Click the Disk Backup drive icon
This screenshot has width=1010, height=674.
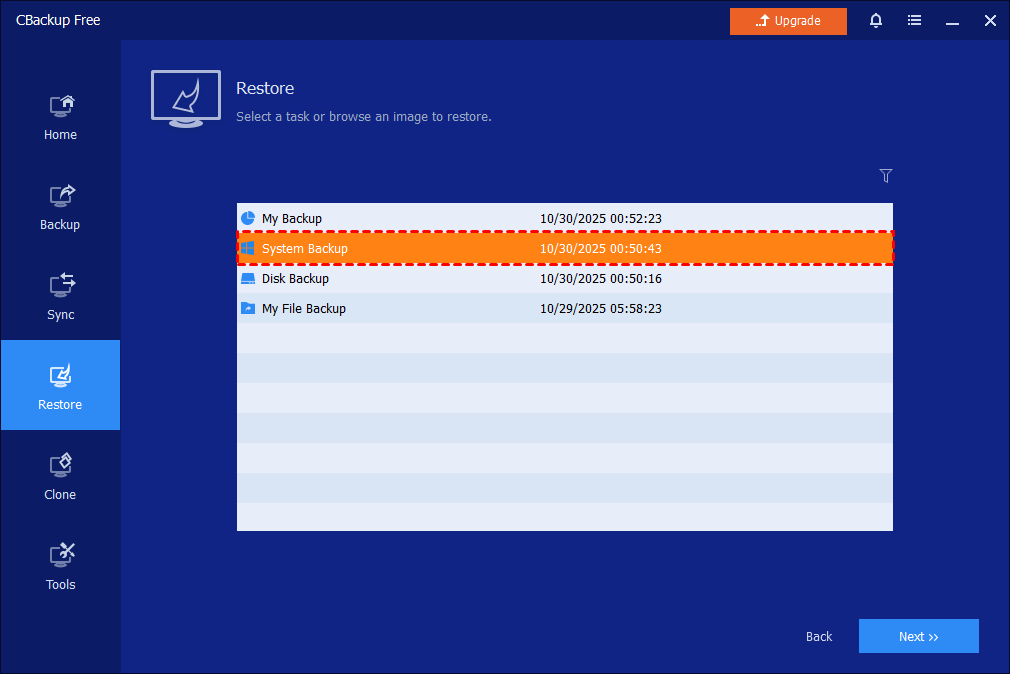(248, 278)
